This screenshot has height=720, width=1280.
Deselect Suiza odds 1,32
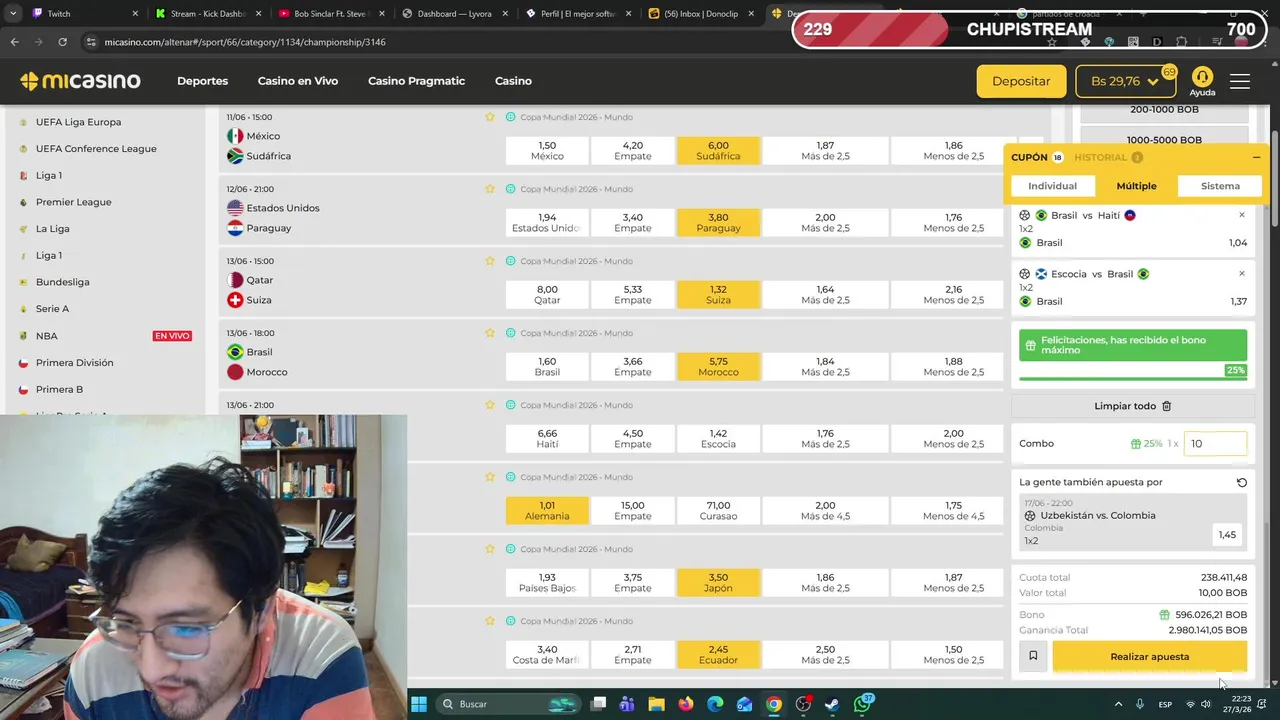[x=718, y=294]
